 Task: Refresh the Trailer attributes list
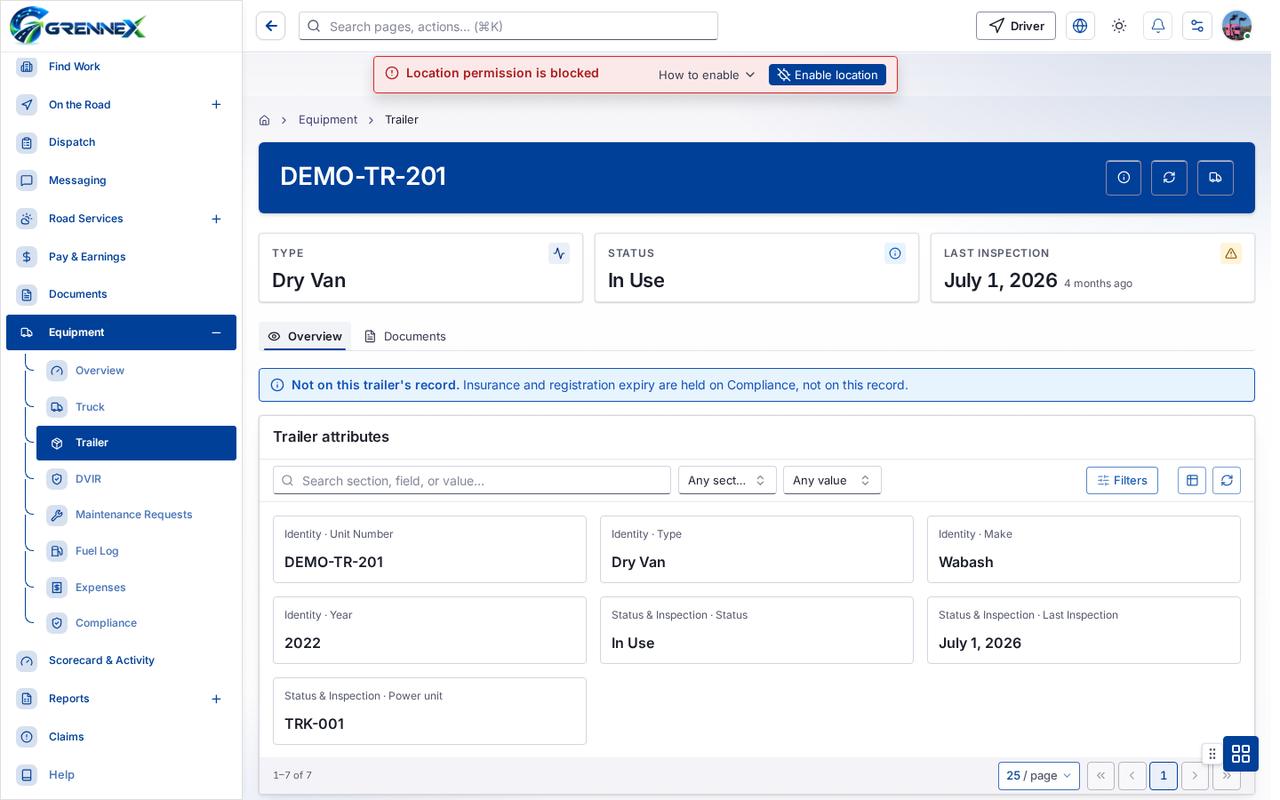pyautogui.click(x=1227, y=480)
